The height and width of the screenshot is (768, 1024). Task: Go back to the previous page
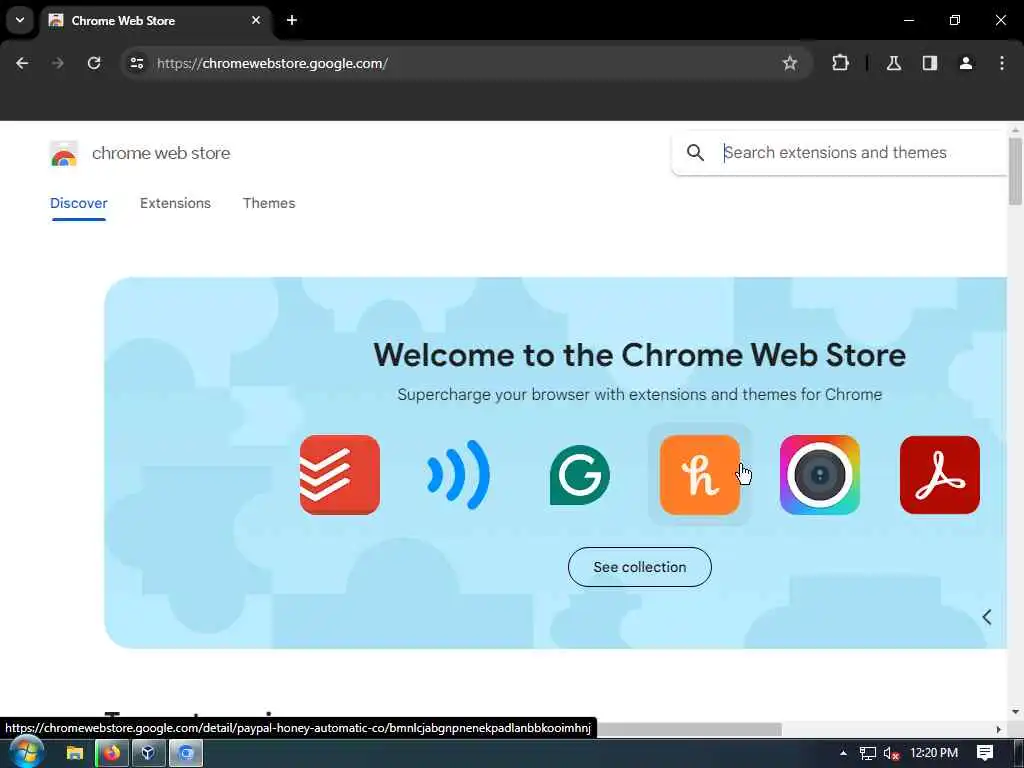pos(22,63)
